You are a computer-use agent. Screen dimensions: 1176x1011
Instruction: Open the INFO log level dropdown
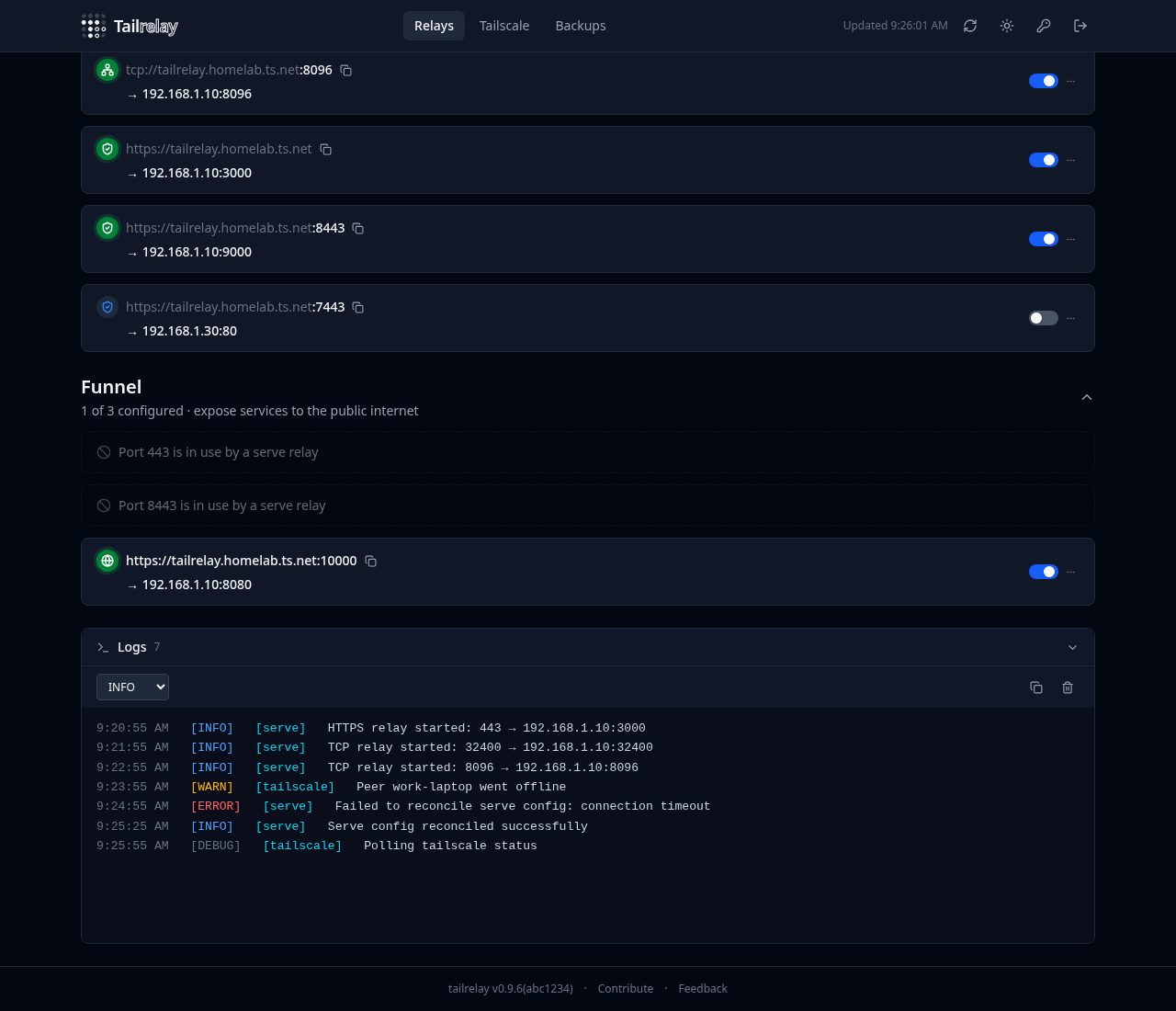(x=132, y=687)
